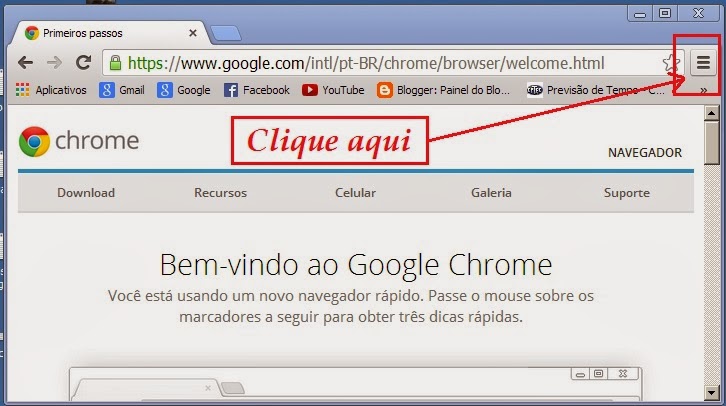Click the forward navigation arrow
Image resolution: width=726 pixels, height=406 pixels.
click(x=54, y=62)
